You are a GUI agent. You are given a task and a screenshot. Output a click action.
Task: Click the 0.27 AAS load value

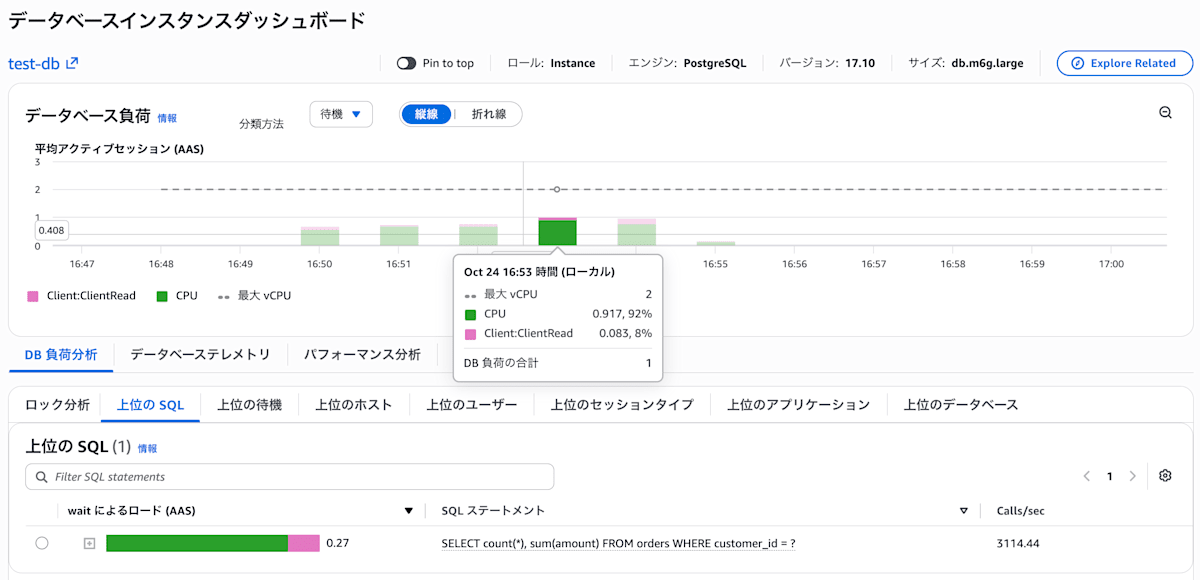(338, 543)
